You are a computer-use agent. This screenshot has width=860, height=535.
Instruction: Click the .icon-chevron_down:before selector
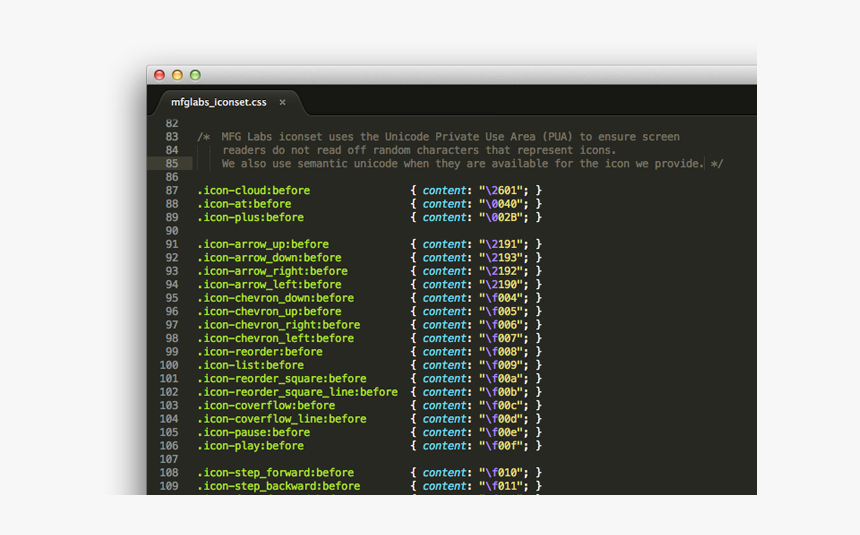(x=275, y=298)
